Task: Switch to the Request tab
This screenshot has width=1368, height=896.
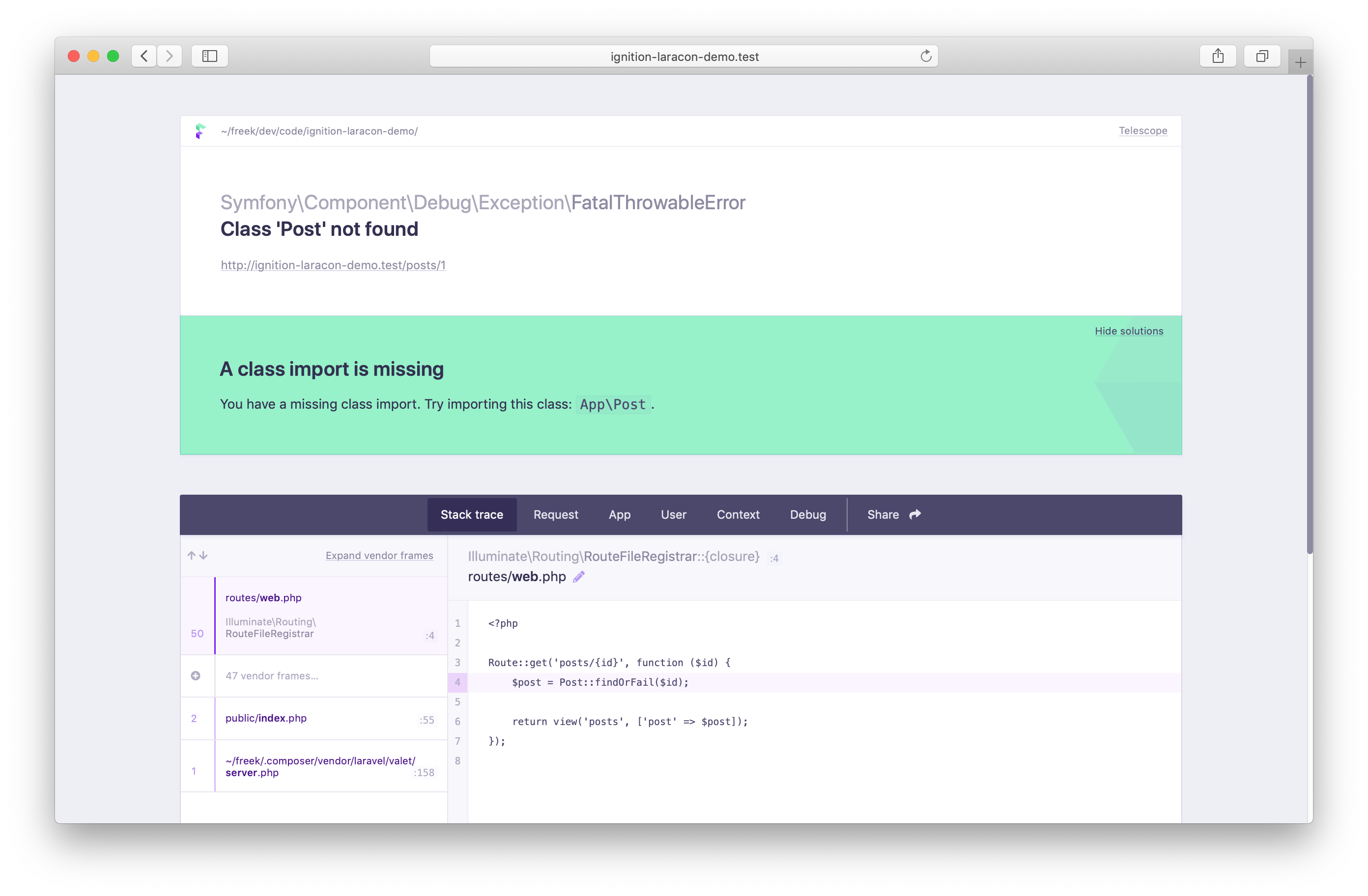Action: coord(556,514)
